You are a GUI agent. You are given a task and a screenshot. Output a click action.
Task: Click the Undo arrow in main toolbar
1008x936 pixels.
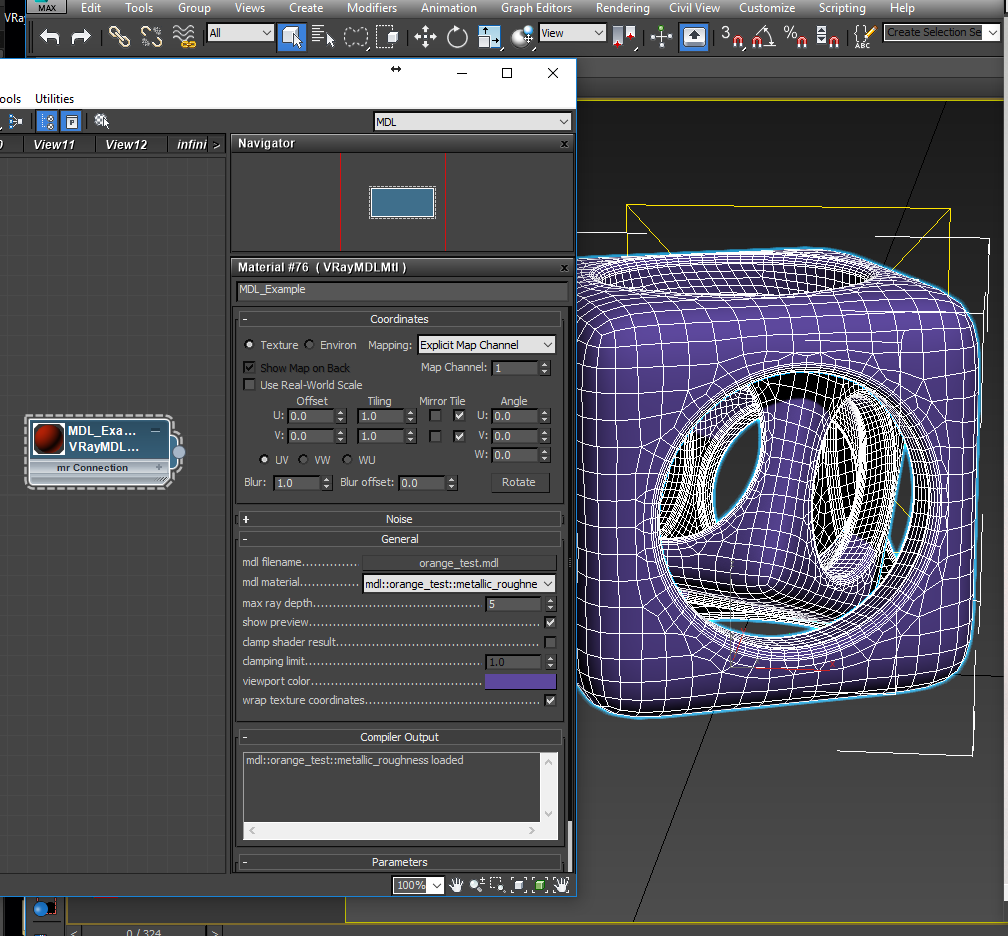click(50, 37)
